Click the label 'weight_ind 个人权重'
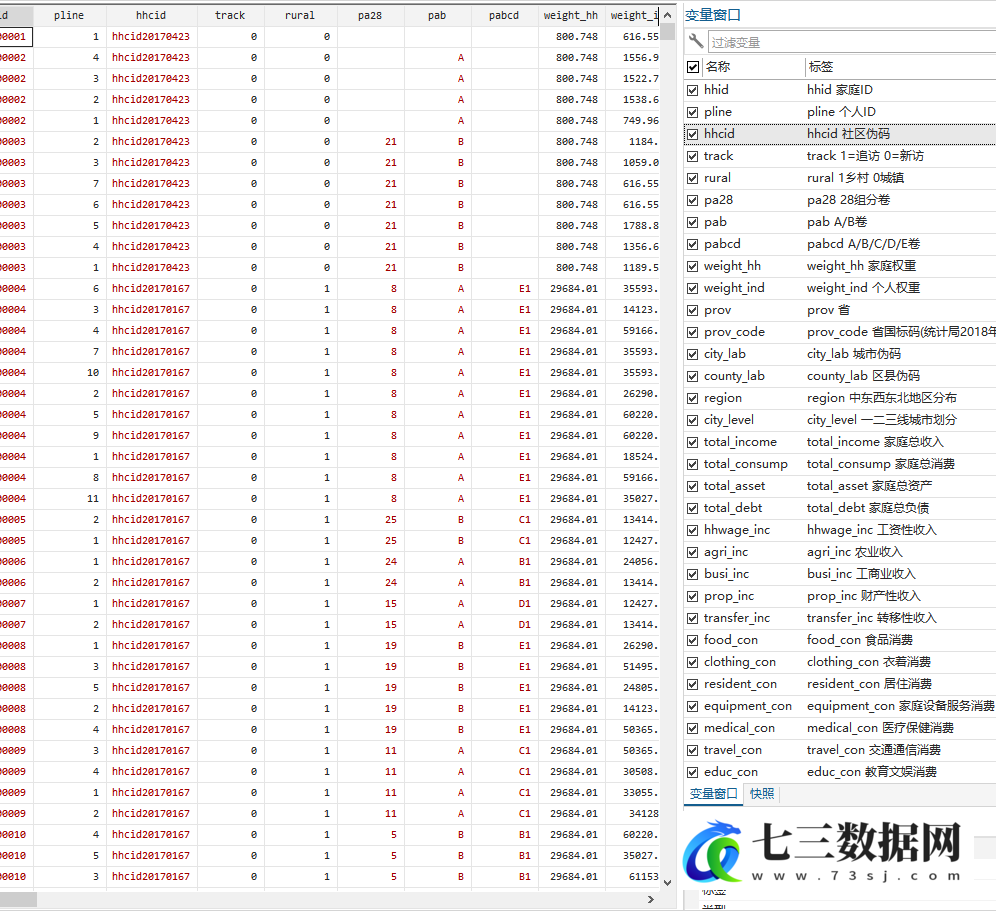996x911 pixels. (x=863, y=288)
